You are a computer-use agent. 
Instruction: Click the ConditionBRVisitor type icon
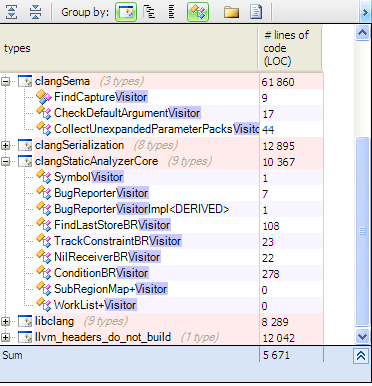pyautogui.click(x=44, y=273)
